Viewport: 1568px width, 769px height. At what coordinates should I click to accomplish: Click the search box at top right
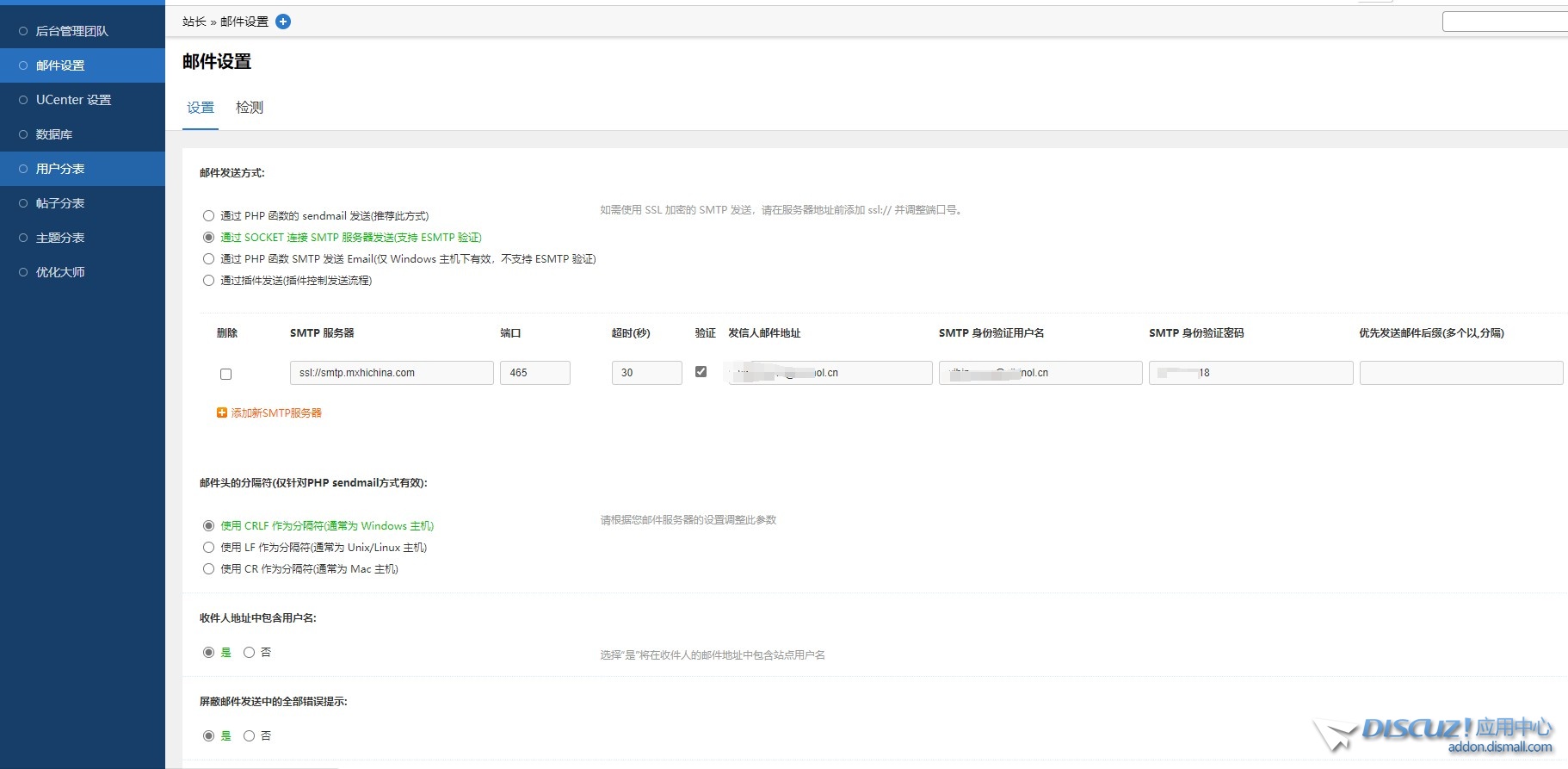pos(1505,22)
